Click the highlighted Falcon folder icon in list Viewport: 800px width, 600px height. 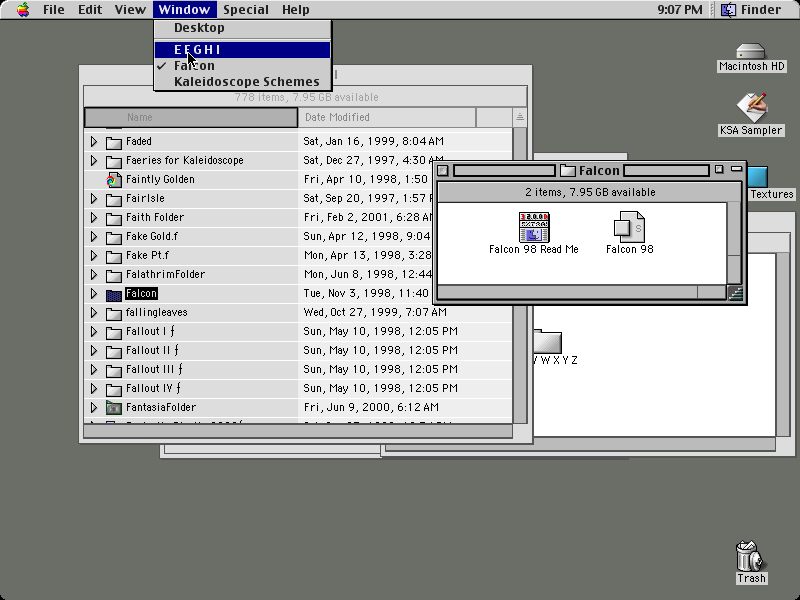[113, 294]
